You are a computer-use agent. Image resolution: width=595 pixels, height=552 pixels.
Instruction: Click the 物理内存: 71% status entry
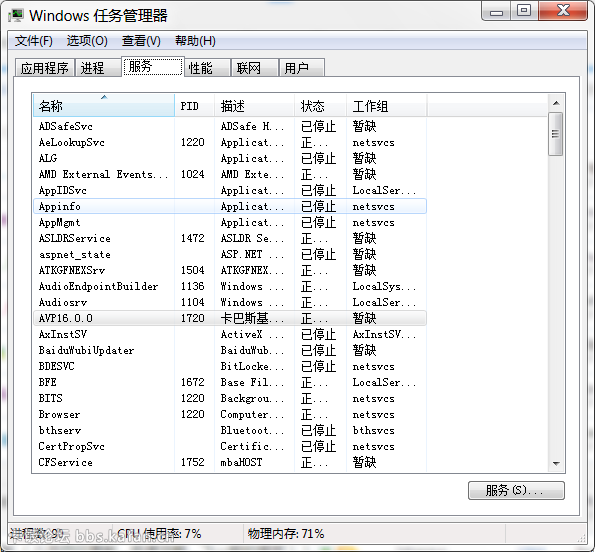[x=286, y=534]
